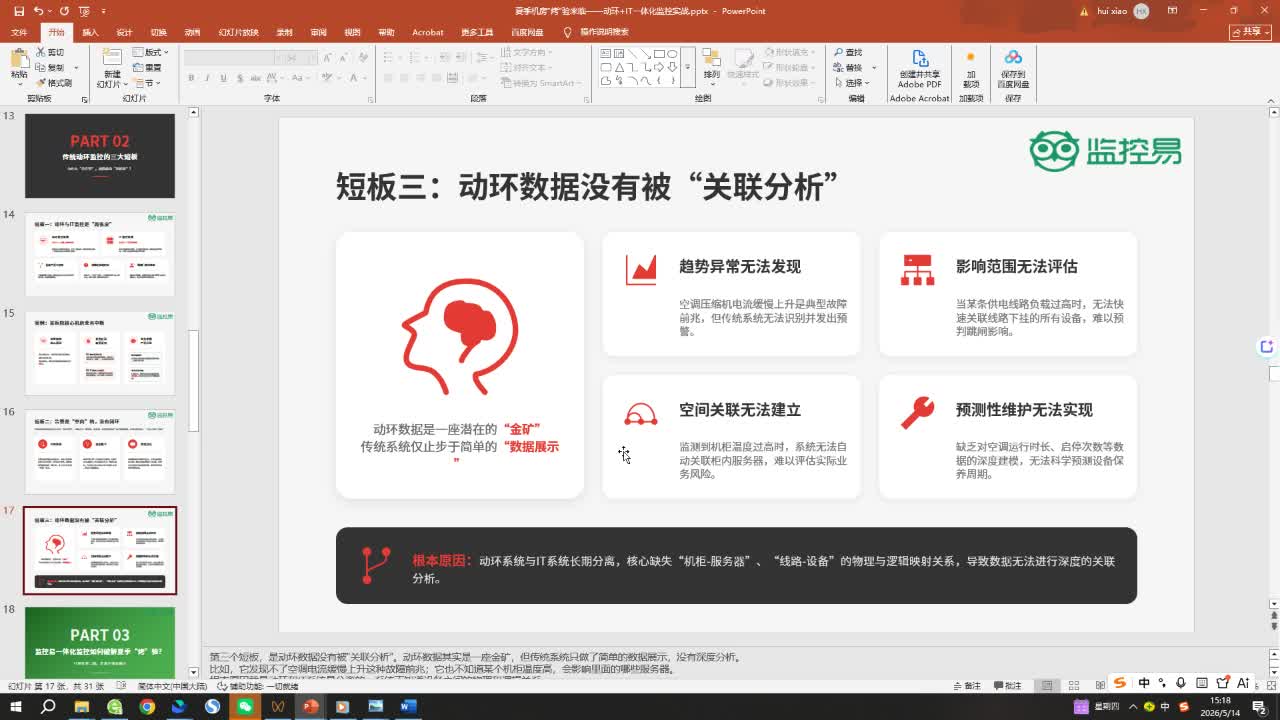Switch to the 幻灯片放映 tab

coord(238,32)
